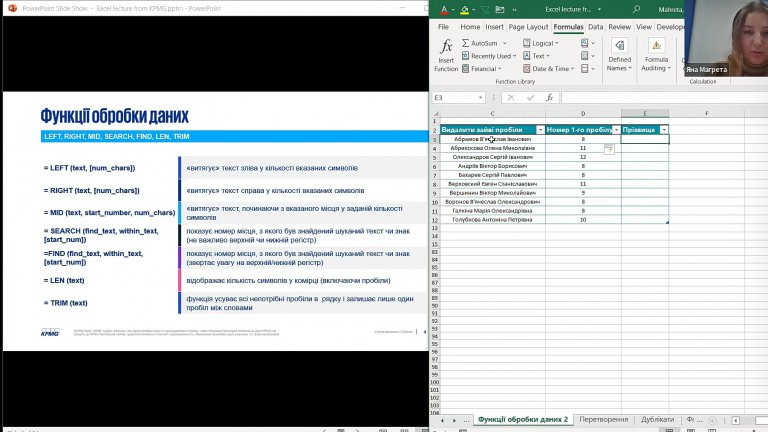Click the Select All corner triangle
The height and width of the screenshot is (432, 768).
[x=435, y=113]
